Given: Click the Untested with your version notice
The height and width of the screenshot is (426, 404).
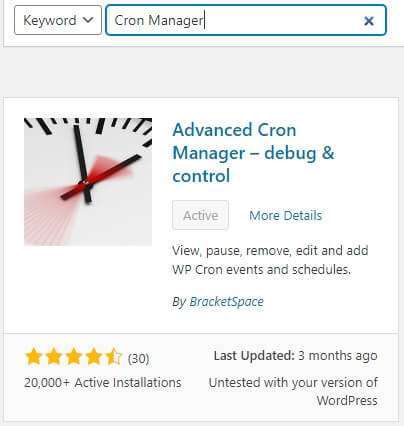Looking at the screenshot, I should tap(293, 392).
